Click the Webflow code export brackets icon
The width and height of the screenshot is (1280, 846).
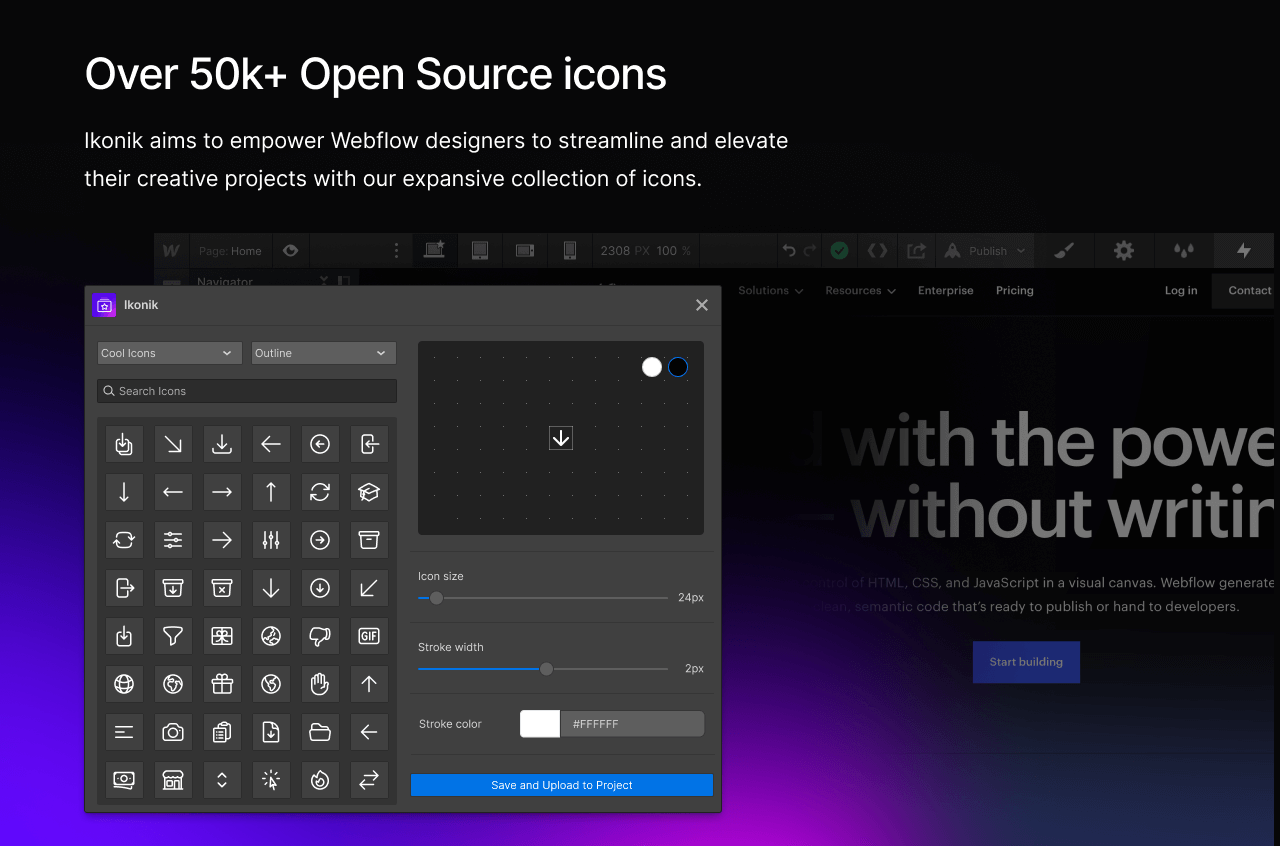pyautogui.click(x=877, y=251)
